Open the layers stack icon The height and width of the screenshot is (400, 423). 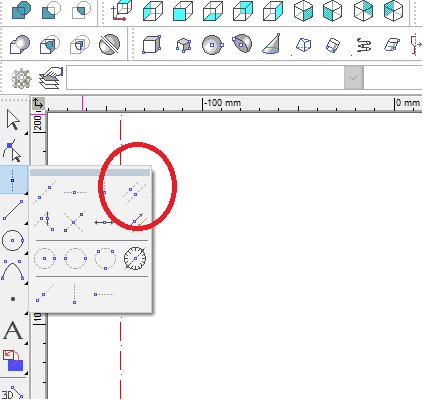click(x=51, y=78)
